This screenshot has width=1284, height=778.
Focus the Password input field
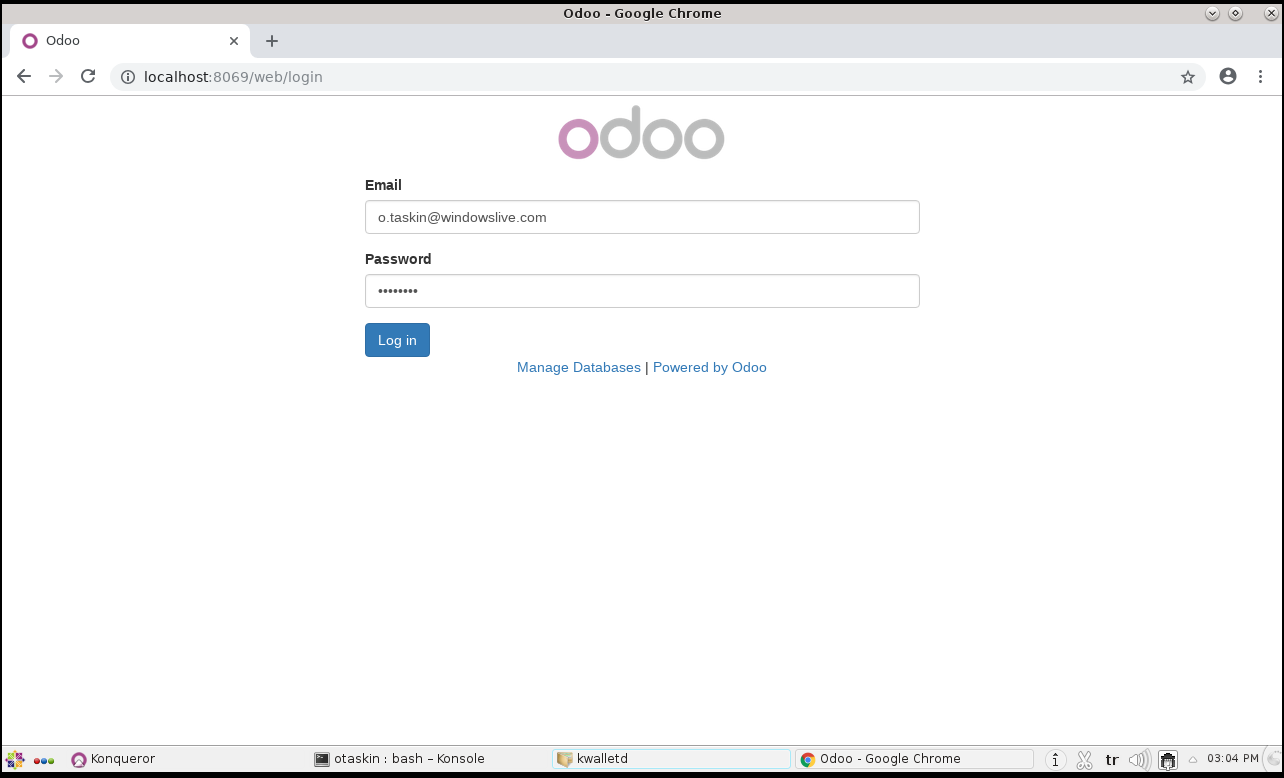pyautogui.click(x=642, y=291)
